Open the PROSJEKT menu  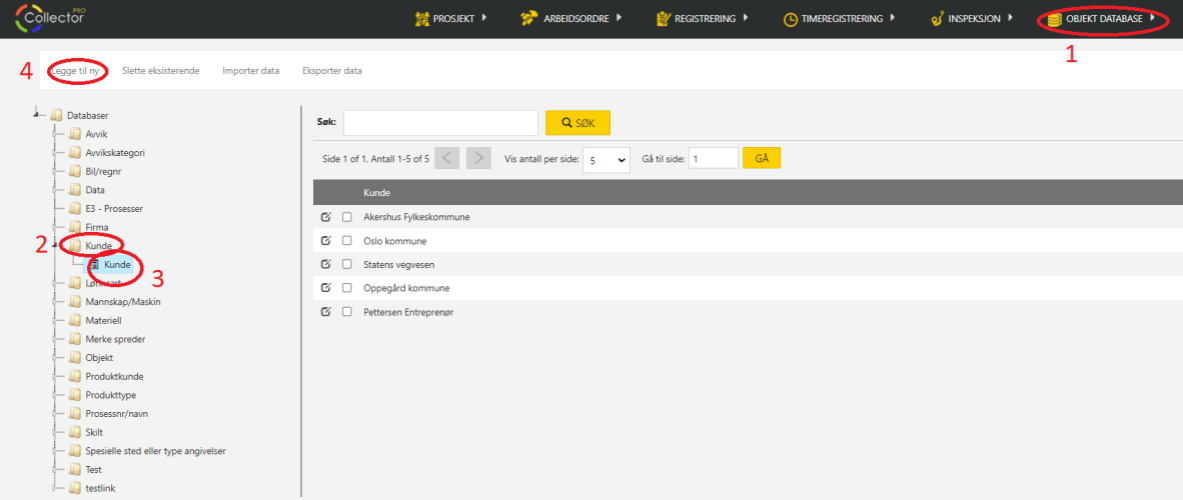(x=454, y=20)
